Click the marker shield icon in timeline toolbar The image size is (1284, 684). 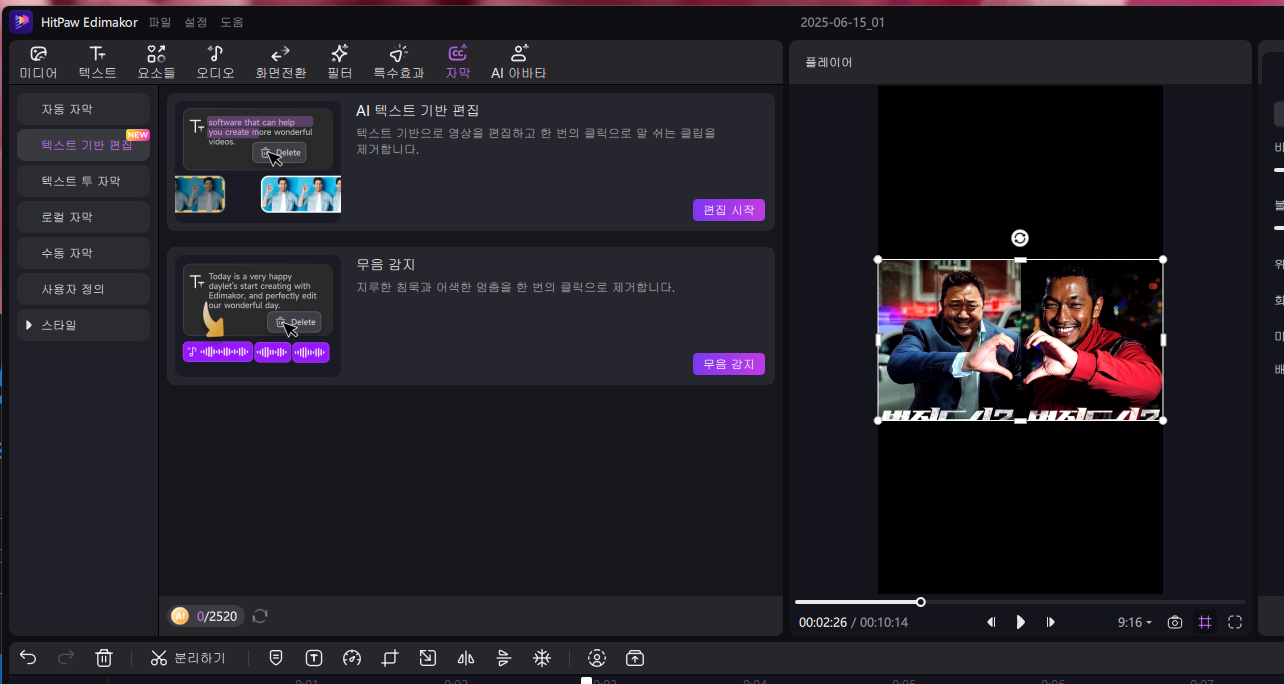pos(276,658)
